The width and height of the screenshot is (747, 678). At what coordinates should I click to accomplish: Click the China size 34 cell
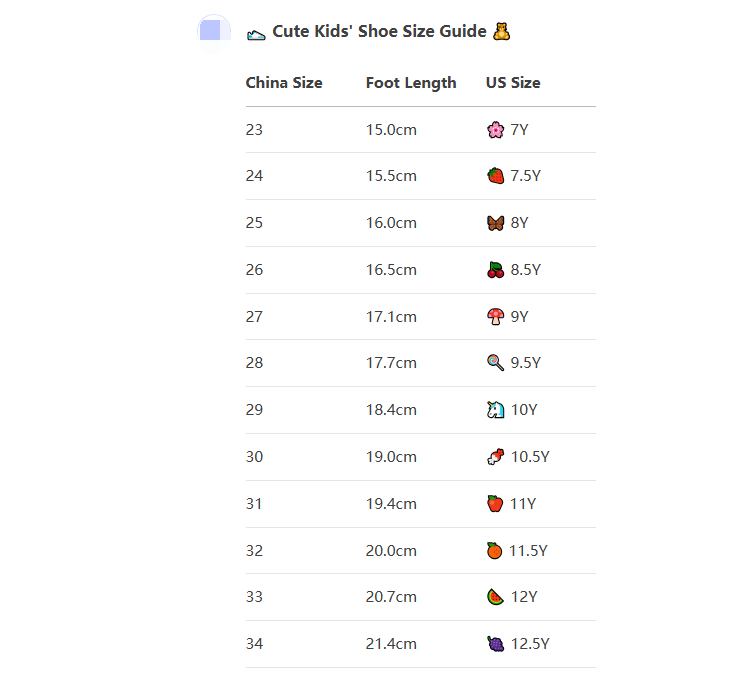(254, 644)
